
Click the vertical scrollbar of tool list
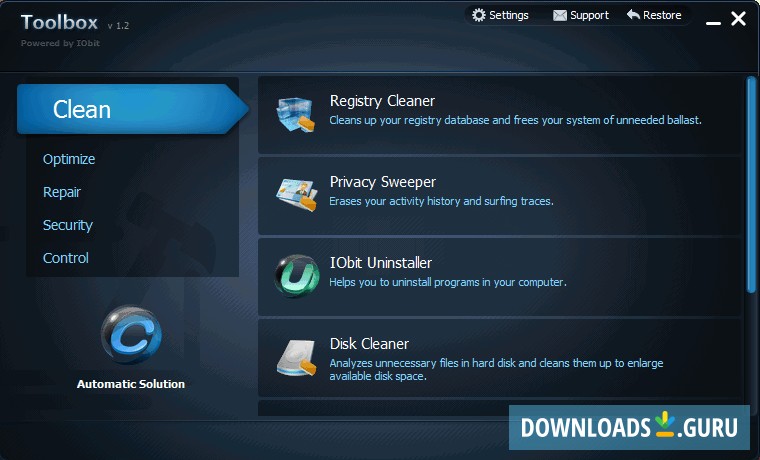point(751,185)
